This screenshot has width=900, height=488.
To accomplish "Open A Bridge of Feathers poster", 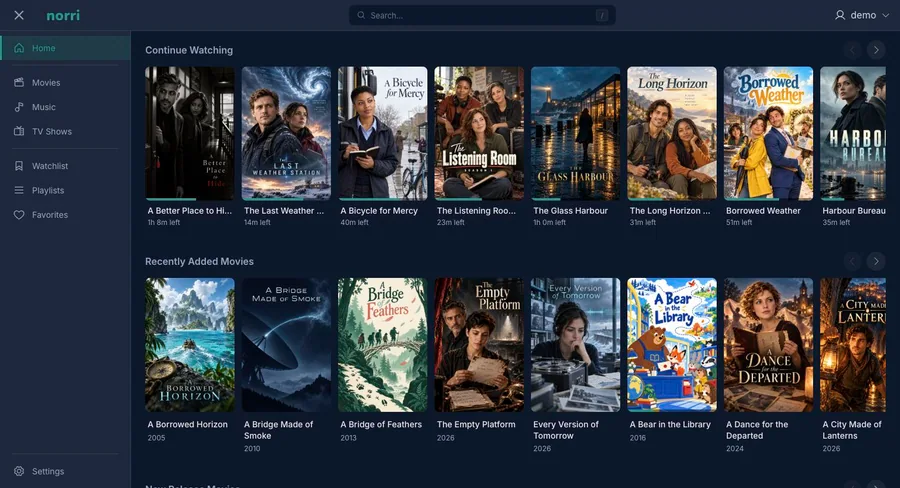I will 383,345.
